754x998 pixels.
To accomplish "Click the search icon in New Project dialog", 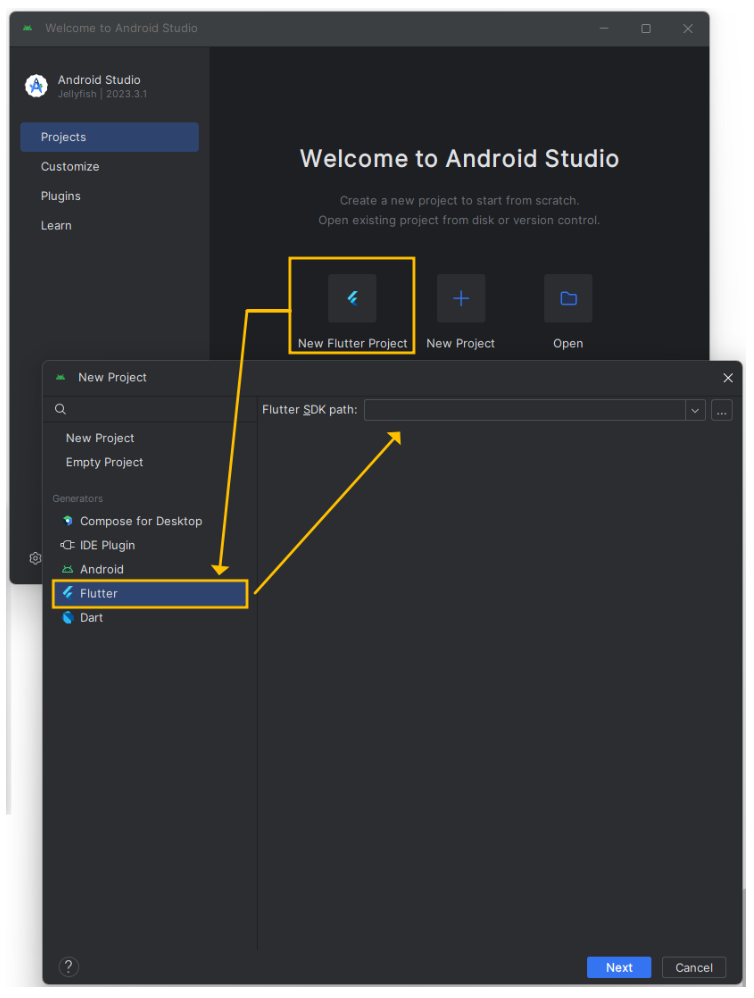I will [60, 409].
